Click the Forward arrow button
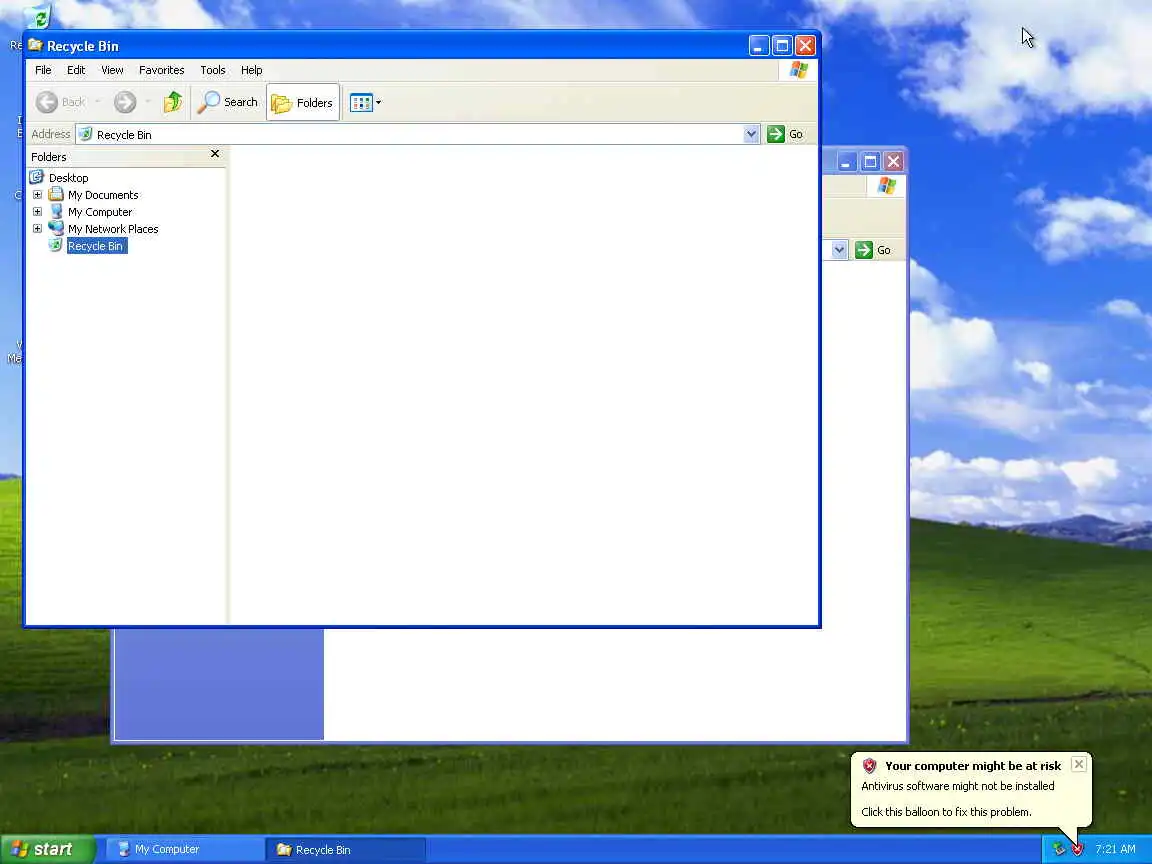 coord(125,102)
